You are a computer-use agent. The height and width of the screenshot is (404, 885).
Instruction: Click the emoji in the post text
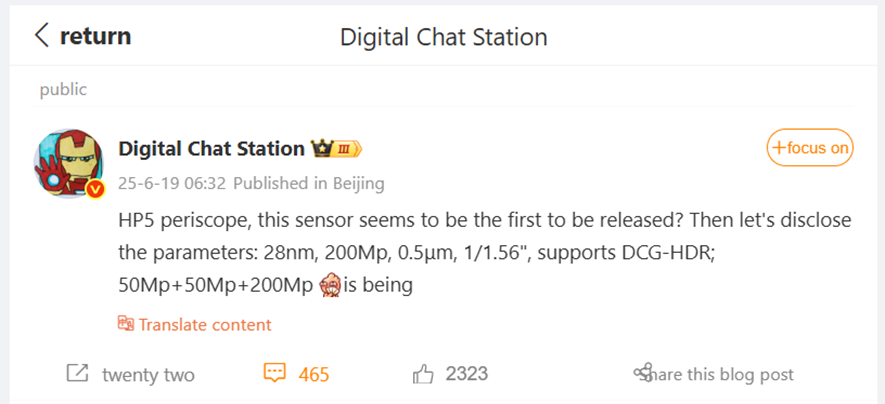click(x=330, y=285)
